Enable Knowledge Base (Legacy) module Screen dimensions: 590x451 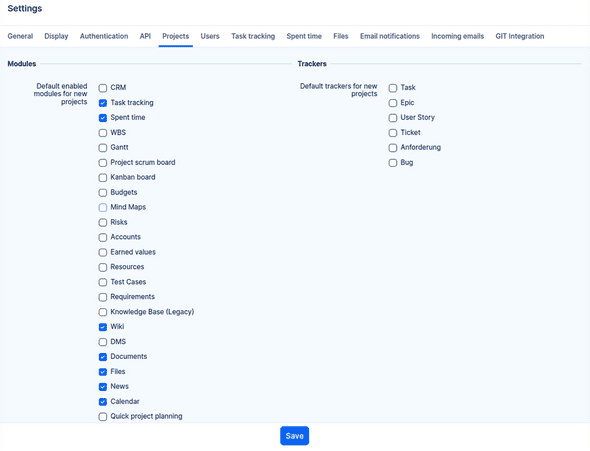click(103, 312)
